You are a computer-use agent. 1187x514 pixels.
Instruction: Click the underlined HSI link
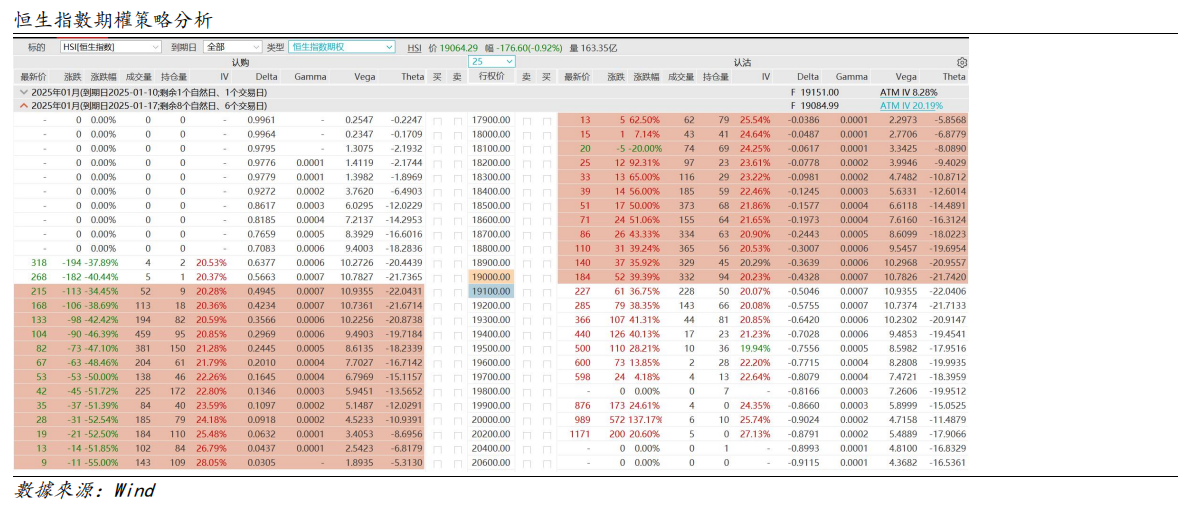[414, 47]
